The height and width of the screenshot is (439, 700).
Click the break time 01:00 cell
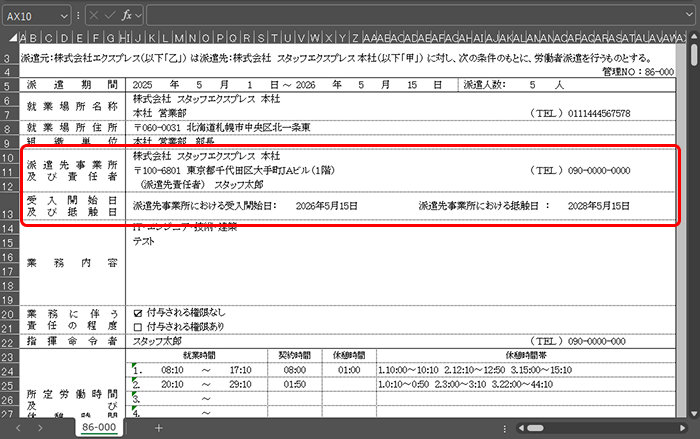point(349,370)
